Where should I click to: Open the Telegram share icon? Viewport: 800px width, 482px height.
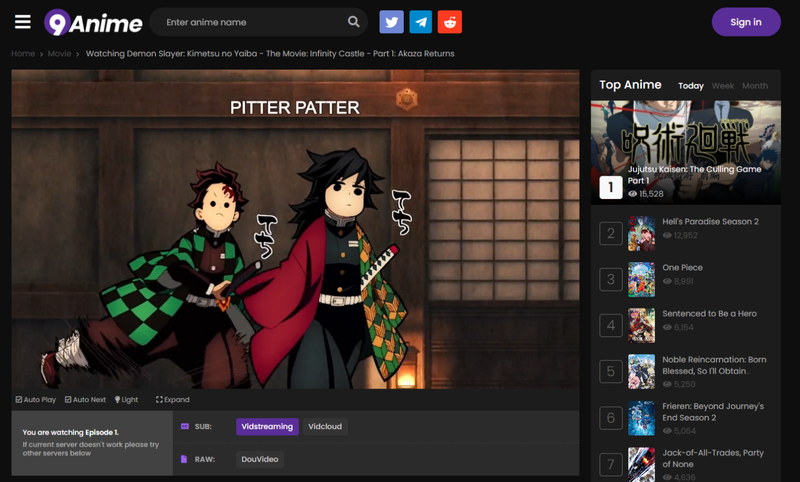(x=420, y=22)
